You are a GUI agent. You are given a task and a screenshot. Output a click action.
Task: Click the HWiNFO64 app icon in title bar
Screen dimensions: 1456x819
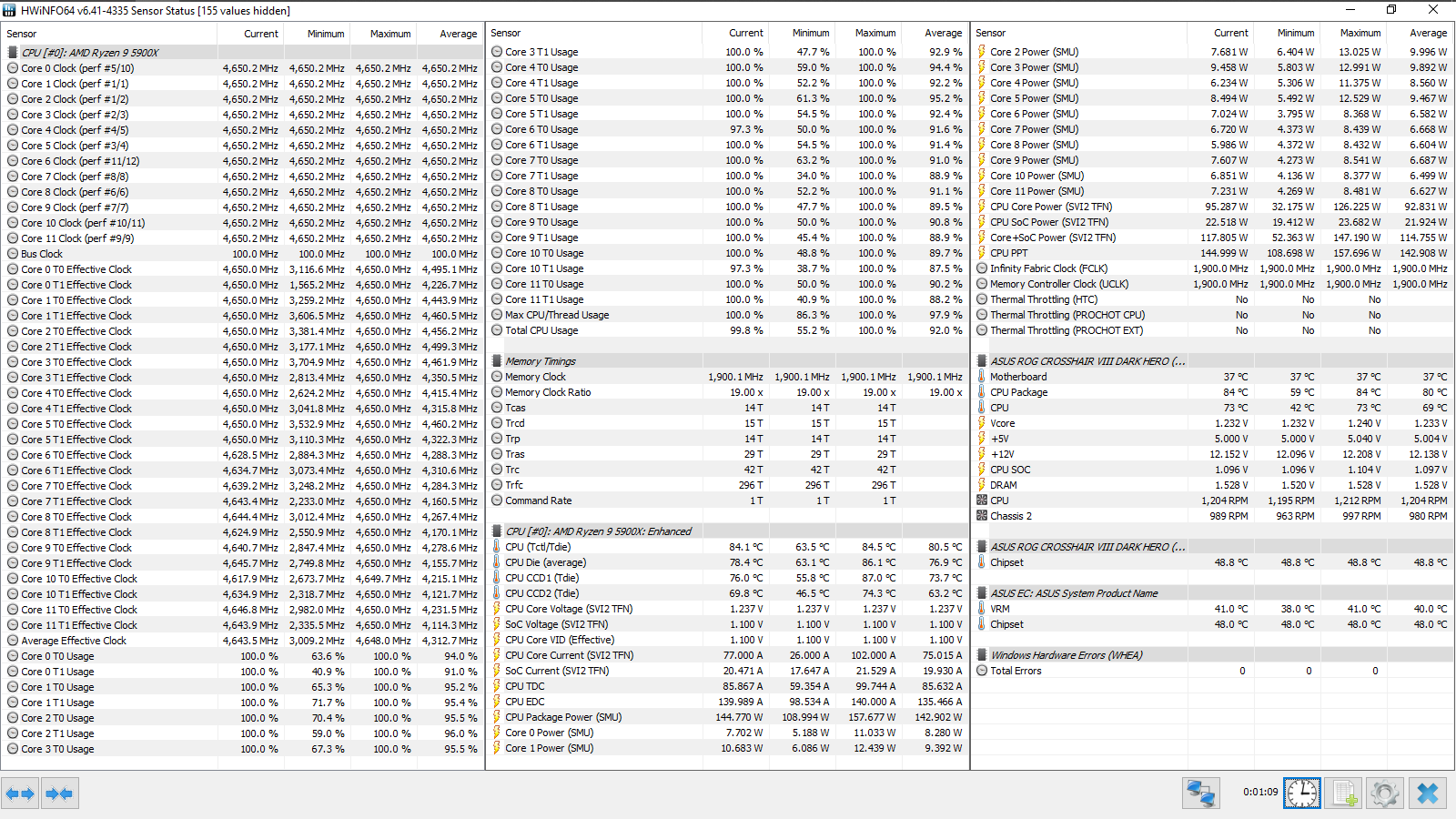tap(10, 10)
